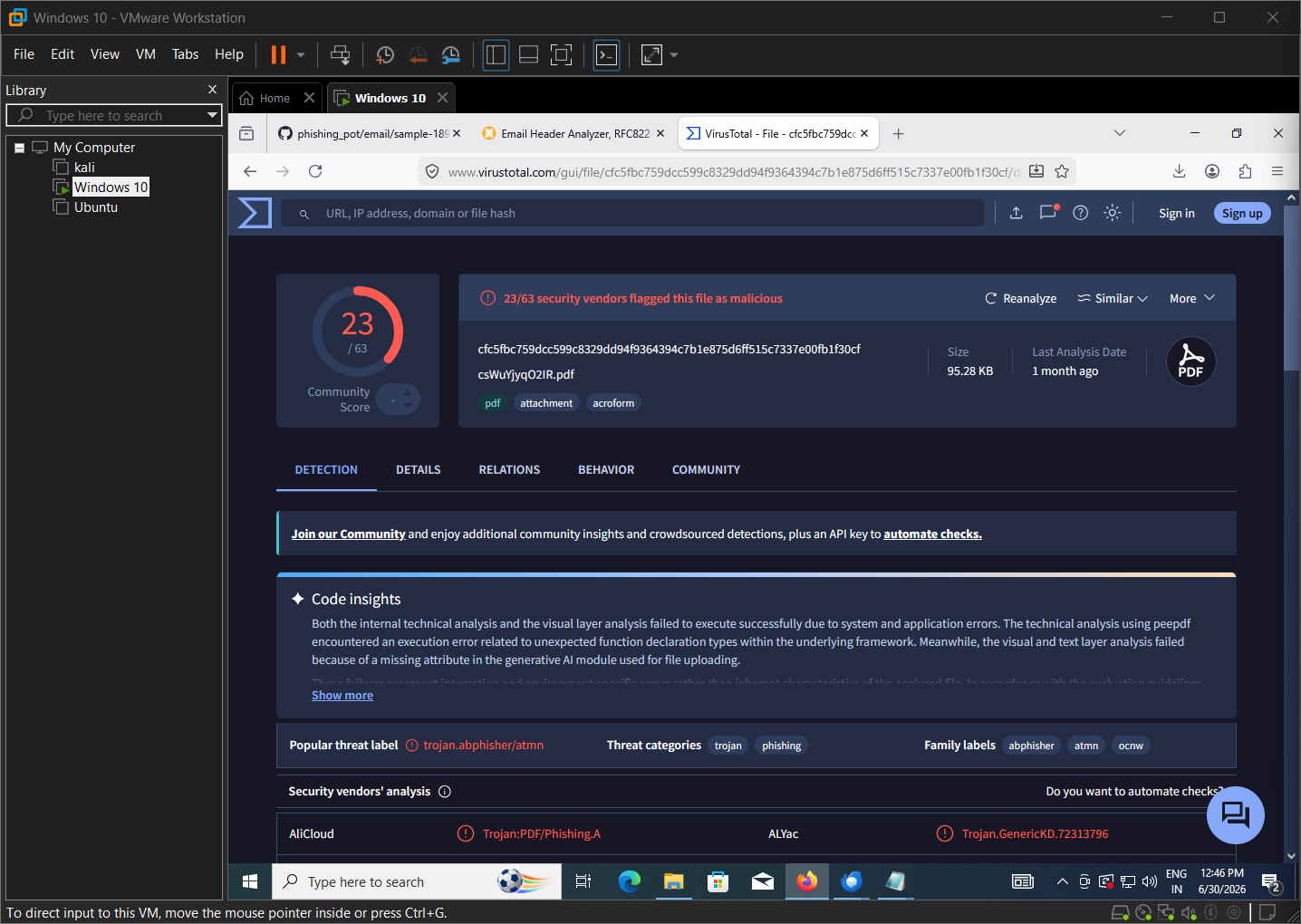Open the VMware Edit menu
The height and width of the screenshot is (924, 1301).
[63, 54]
